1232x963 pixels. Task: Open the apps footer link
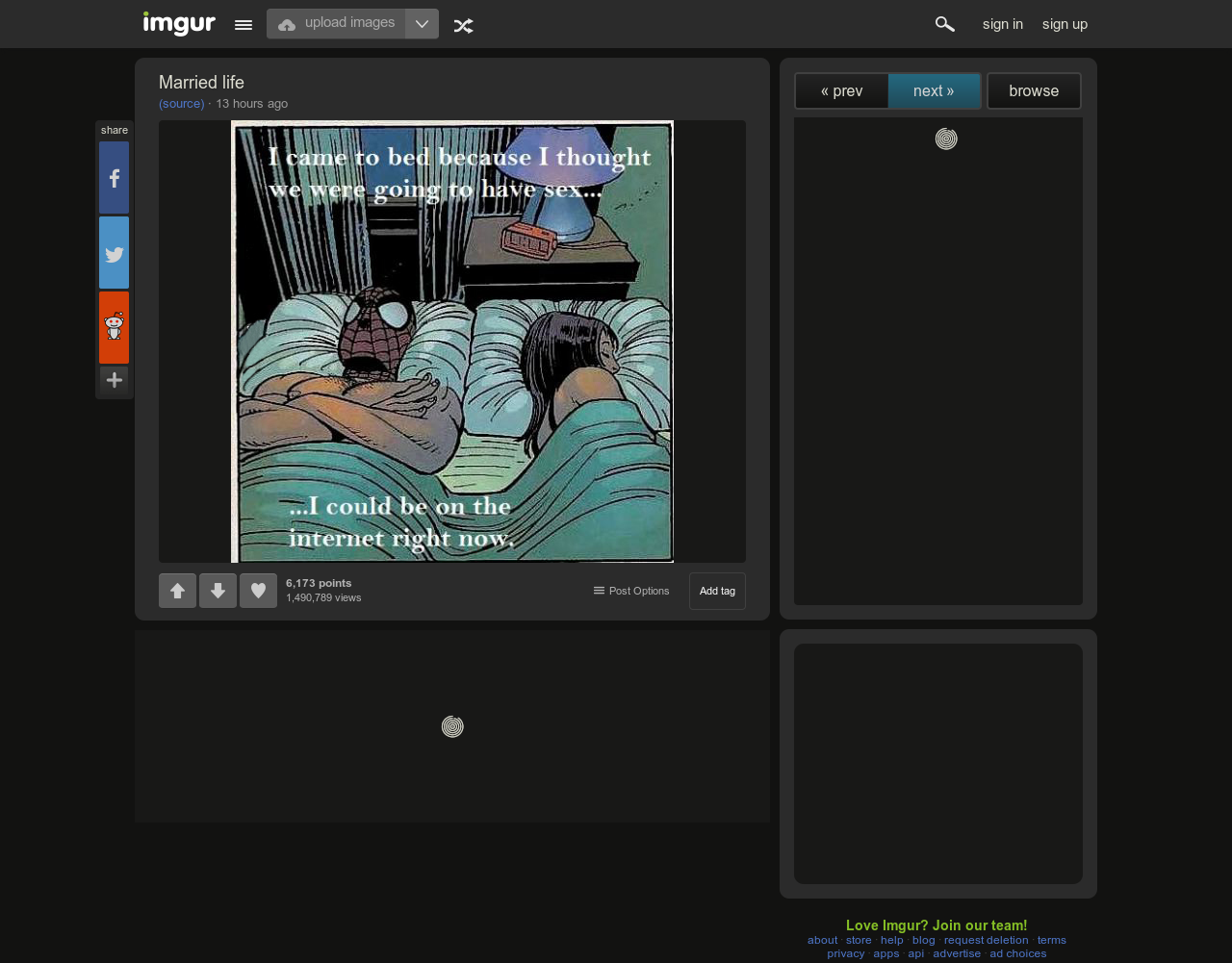pyautogui.click(x=886, y=953)
